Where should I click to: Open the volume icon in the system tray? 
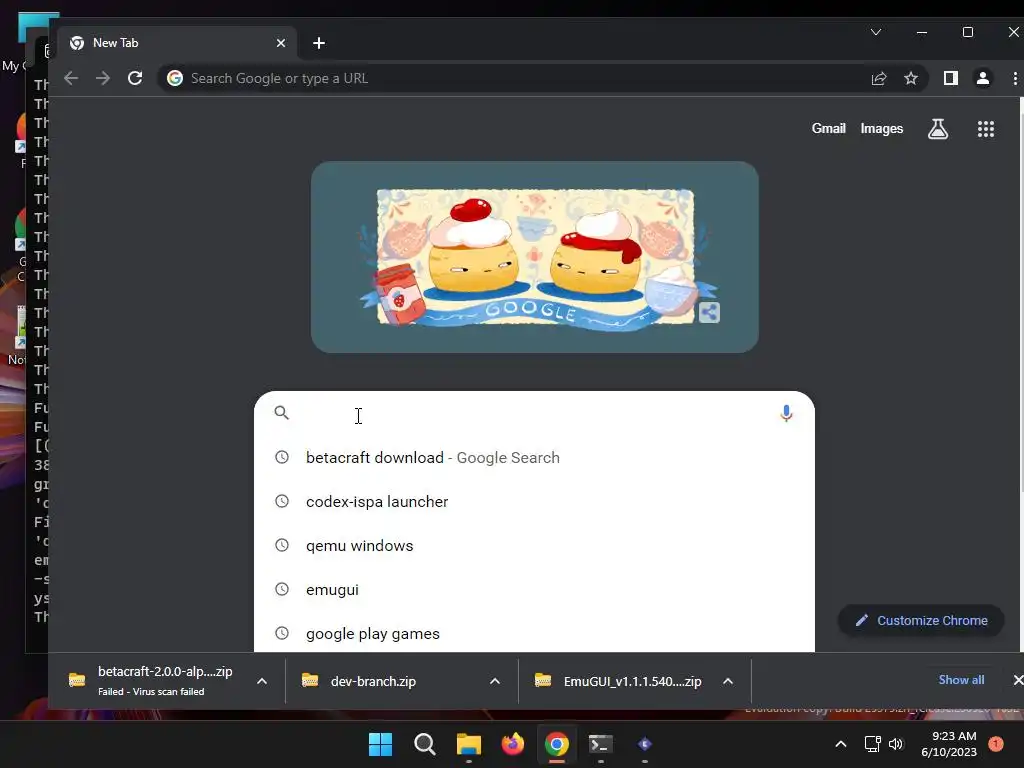[x=896, y=744]
